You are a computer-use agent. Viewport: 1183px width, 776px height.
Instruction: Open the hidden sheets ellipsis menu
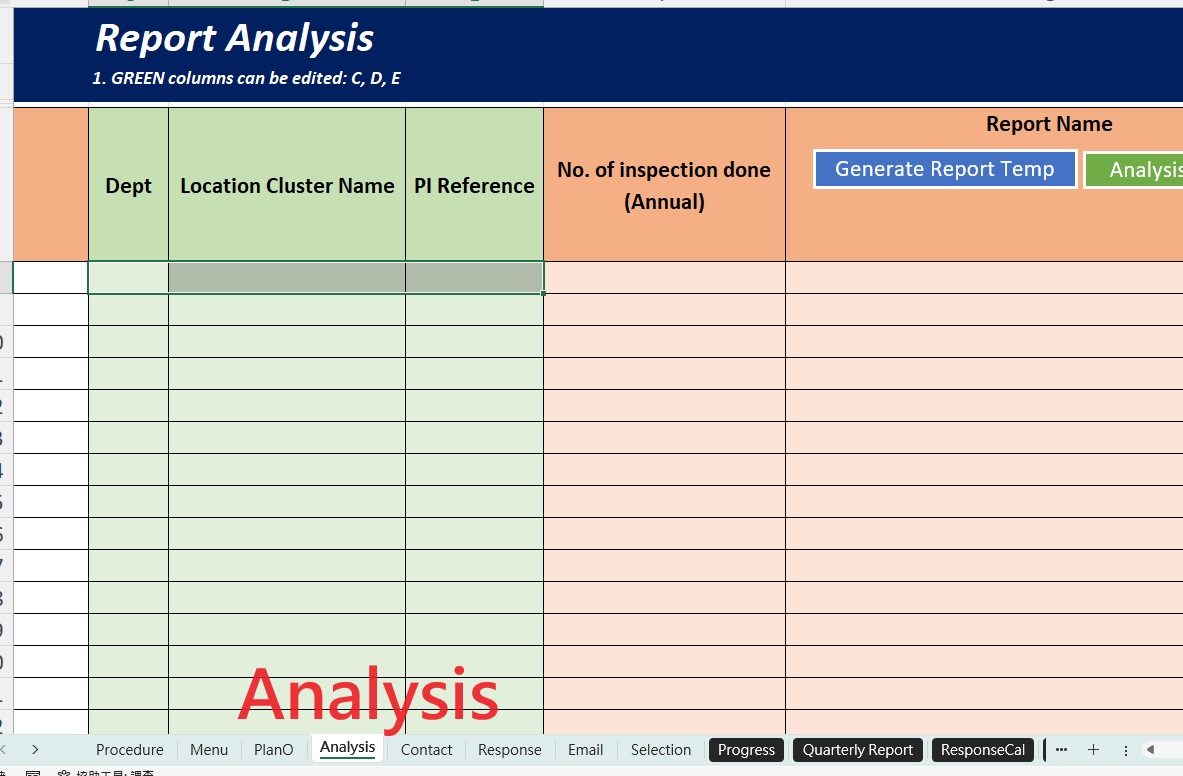(1061, 749)
